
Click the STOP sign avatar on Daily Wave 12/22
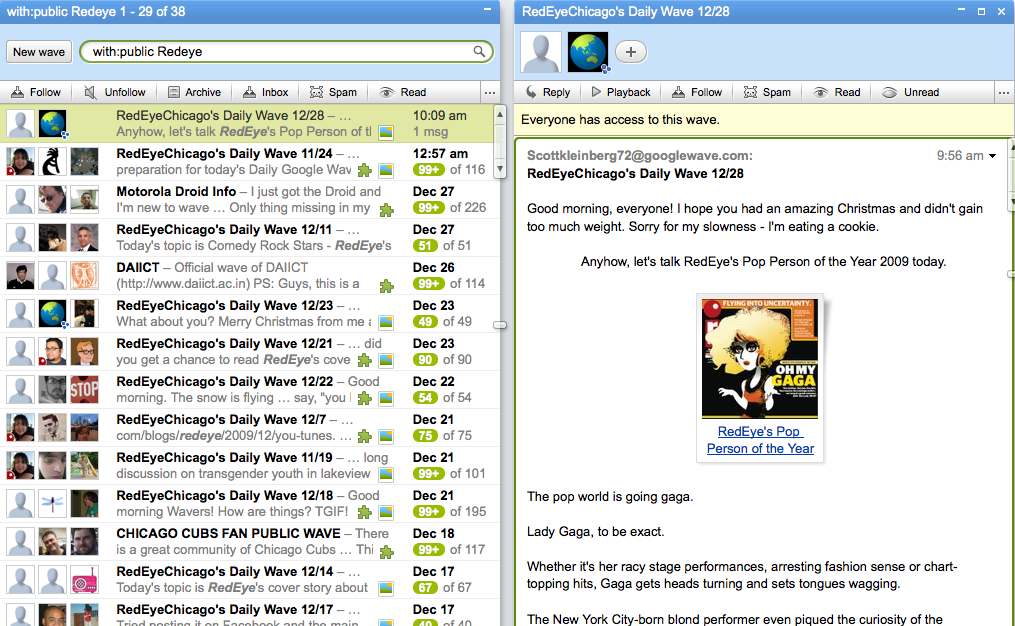point(84,390)
